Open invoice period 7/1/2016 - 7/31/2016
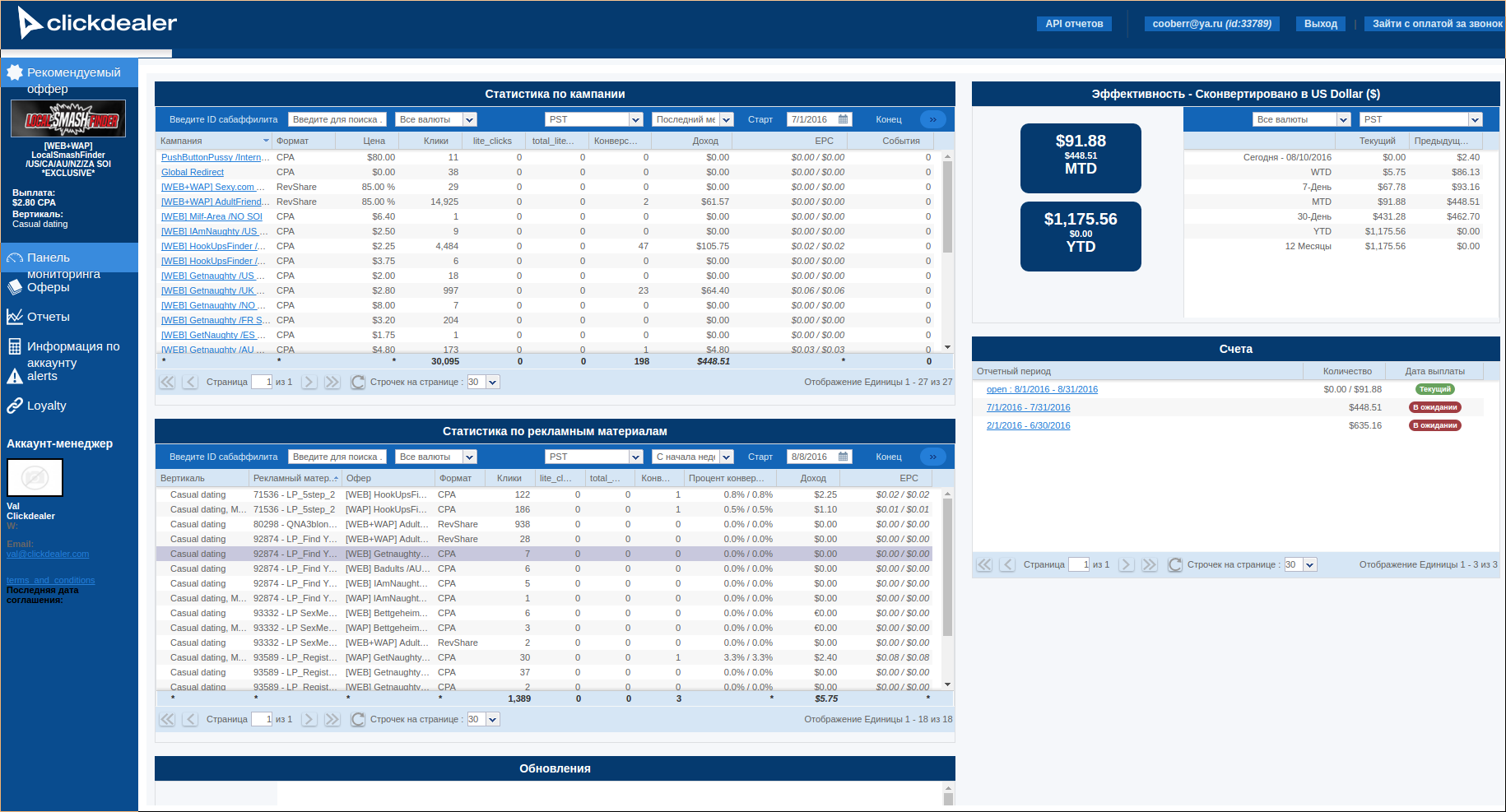Screen dimensions: 1506x812 pos(1028,407)
